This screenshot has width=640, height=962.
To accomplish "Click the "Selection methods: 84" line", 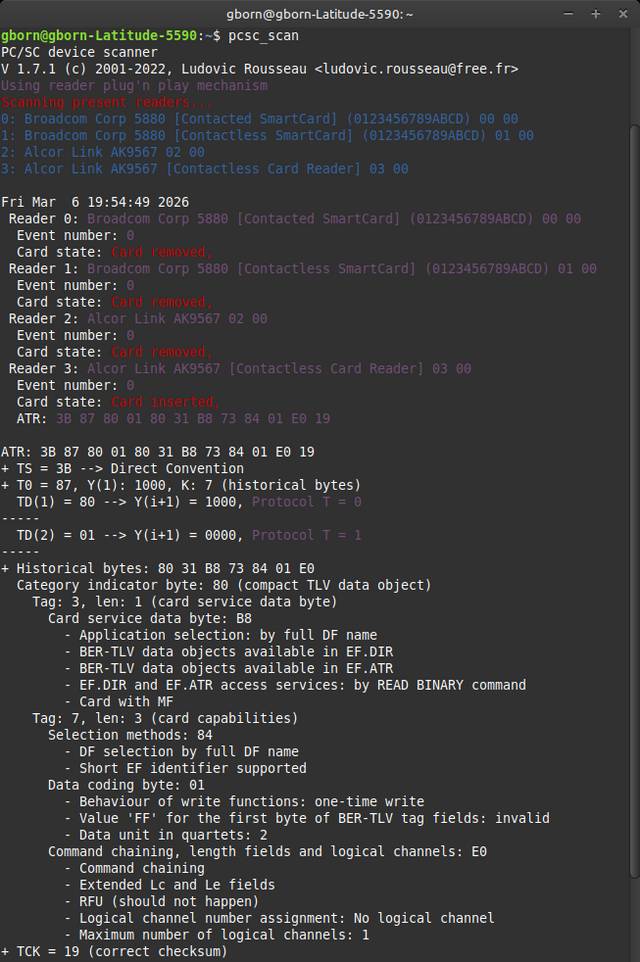I will (x=130, y=734).
